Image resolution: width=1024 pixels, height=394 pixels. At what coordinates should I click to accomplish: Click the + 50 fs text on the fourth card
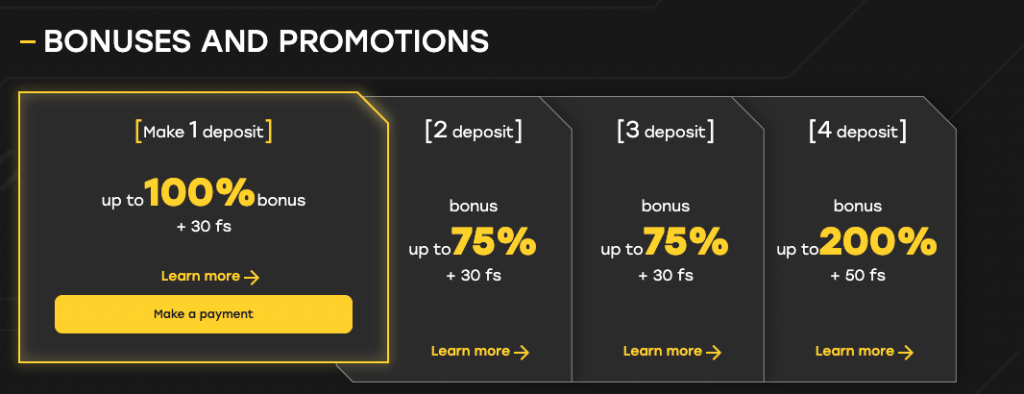pos(857,276)
